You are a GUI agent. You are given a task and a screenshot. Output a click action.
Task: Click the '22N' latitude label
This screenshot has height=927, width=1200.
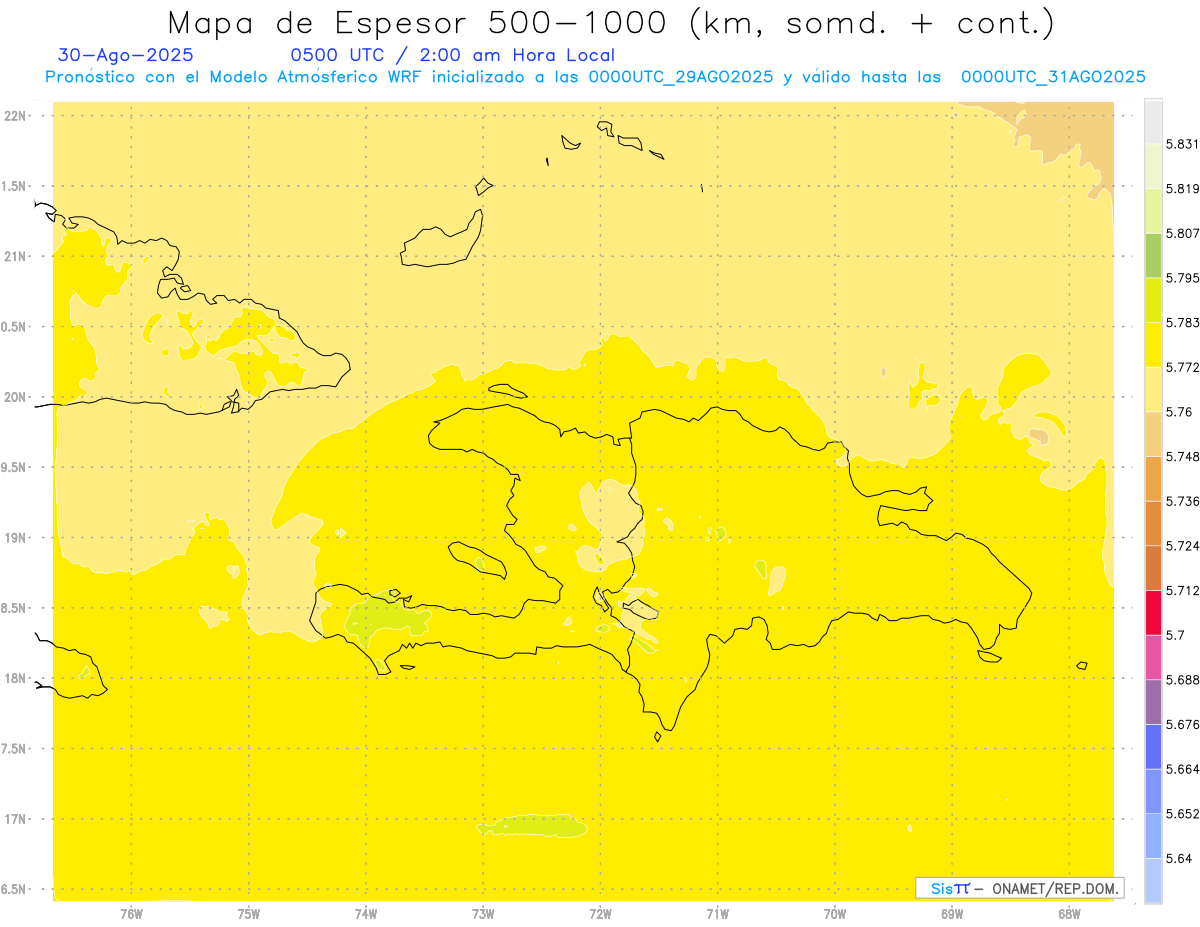(x=14, y=115)
